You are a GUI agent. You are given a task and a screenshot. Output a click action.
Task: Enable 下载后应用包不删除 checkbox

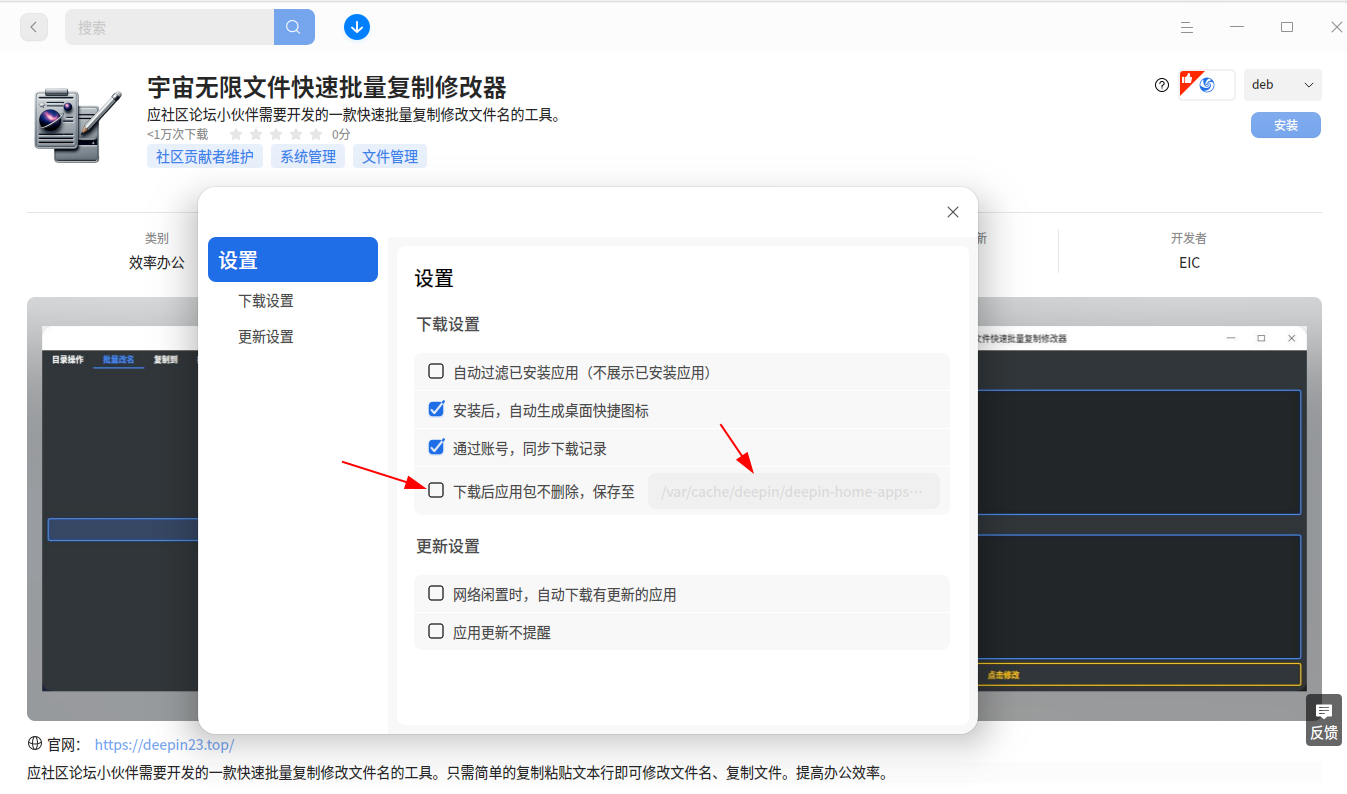click(436, 490)
